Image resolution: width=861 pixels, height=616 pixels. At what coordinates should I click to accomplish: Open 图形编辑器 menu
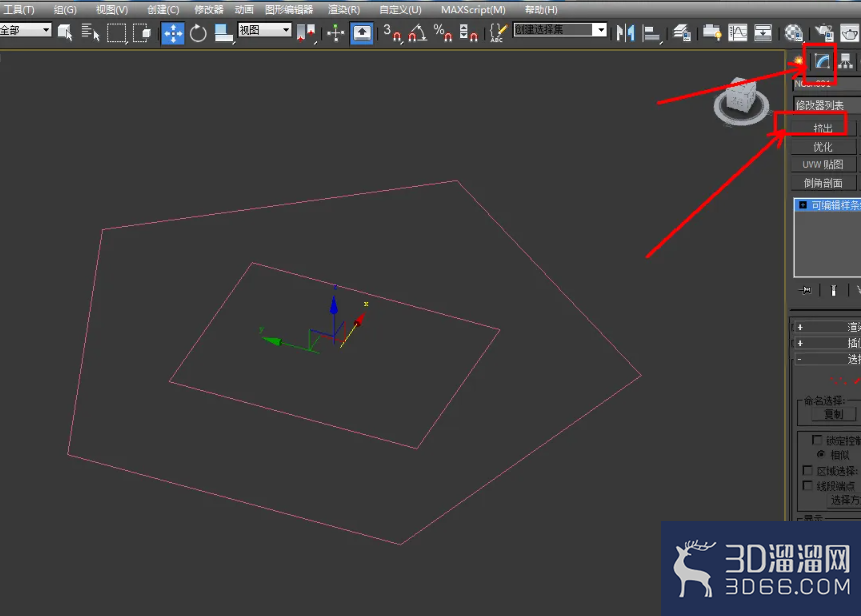click(289, 10)
